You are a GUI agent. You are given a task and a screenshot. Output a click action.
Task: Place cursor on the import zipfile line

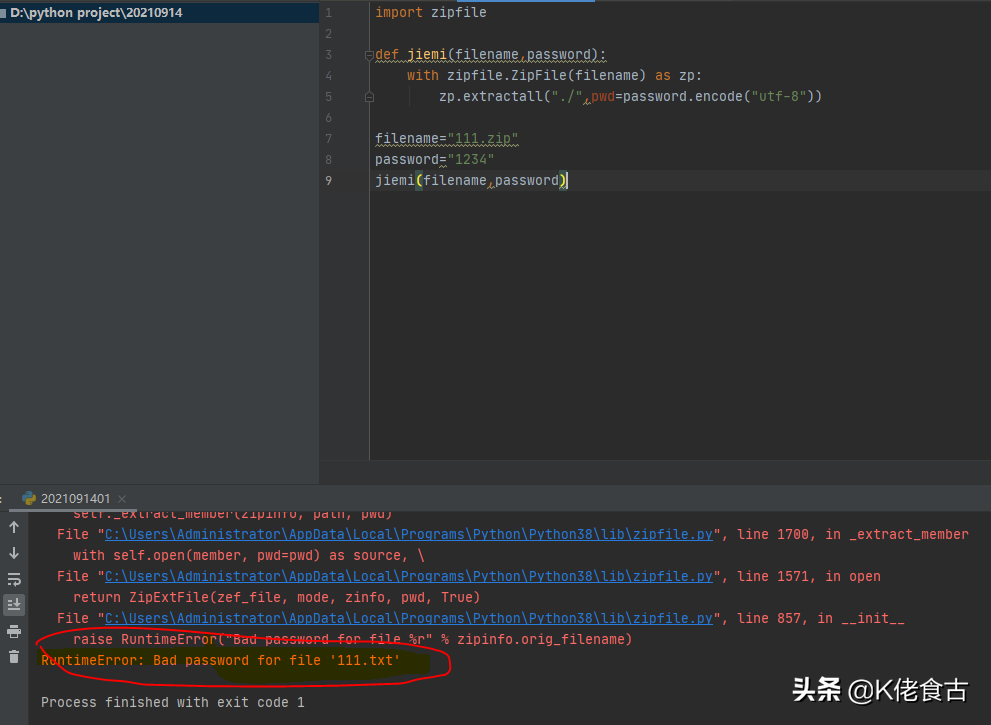(430, 13)
